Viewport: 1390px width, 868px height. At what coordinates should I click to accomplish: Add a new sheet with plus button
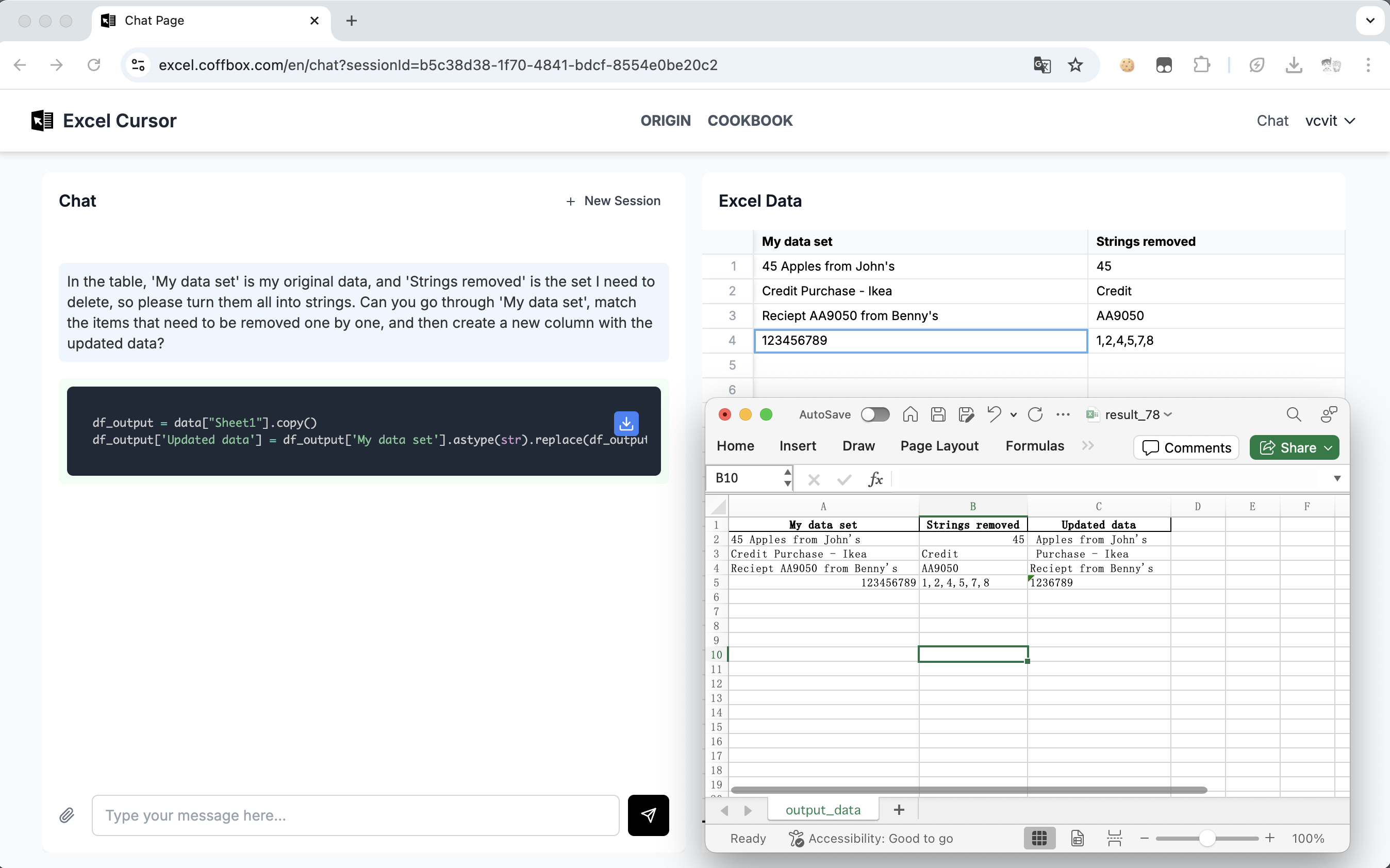pyautogui.click(x=899, y=809)
